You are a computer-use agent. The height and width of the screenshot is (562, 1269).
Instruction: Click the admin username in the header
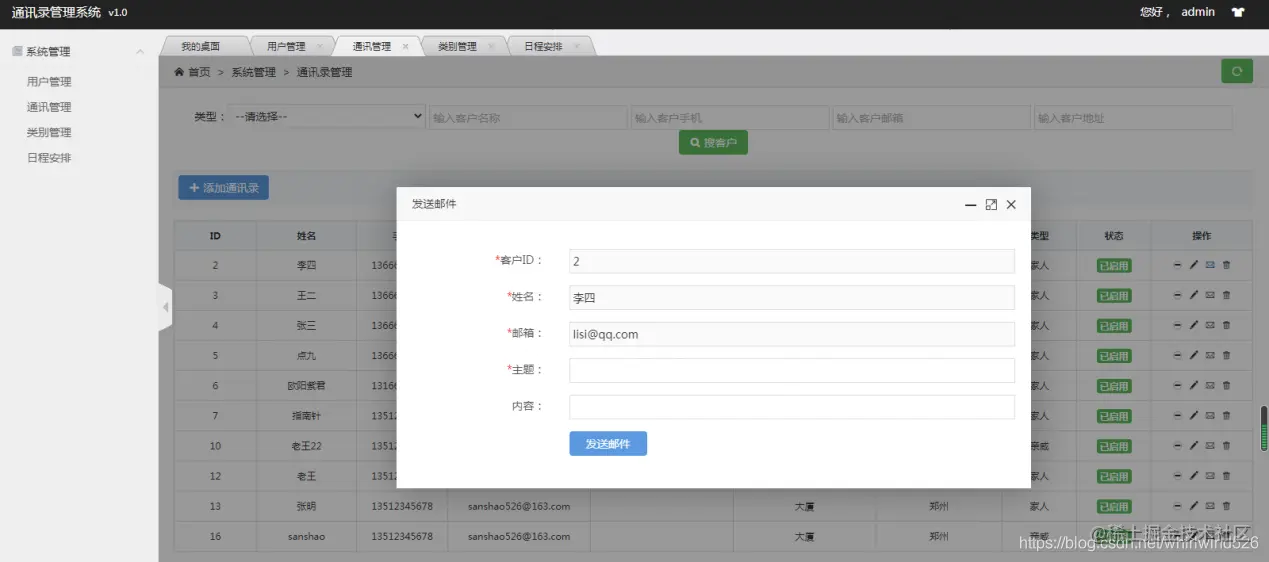click(x=1198, y=12)
